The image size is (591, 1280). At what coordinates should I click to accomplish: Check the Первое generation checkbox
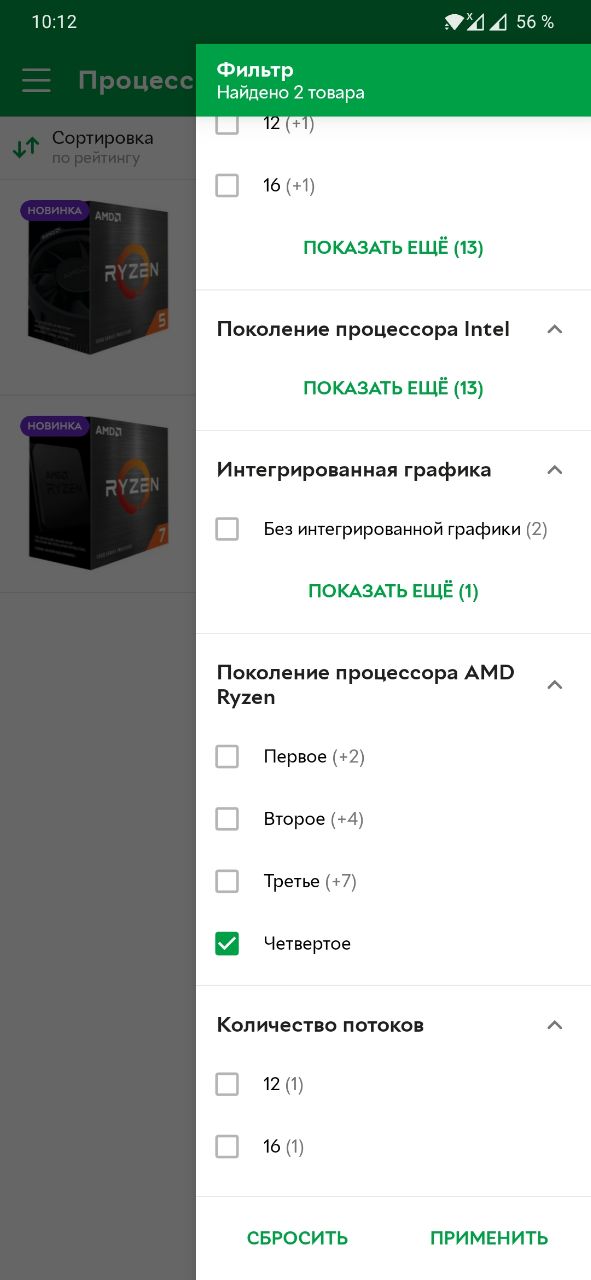227,757
